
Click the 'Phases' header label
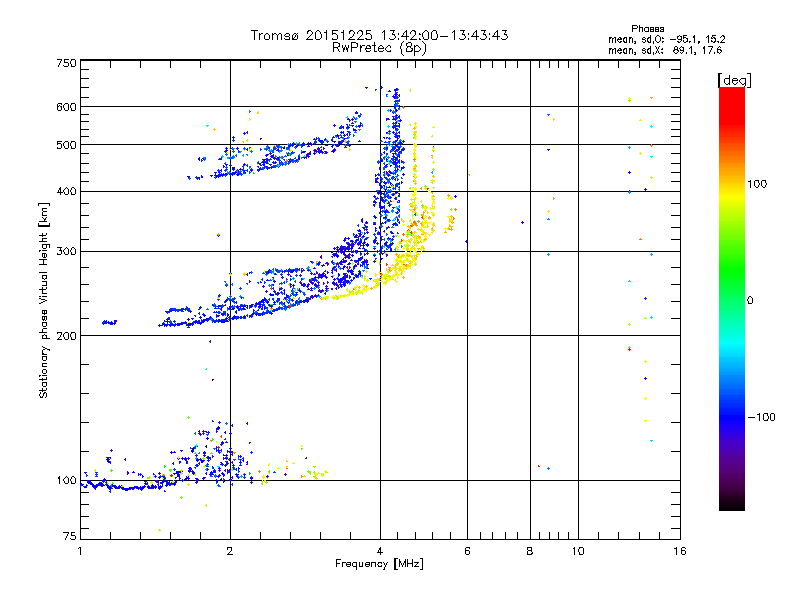click(x=647, y=29)
